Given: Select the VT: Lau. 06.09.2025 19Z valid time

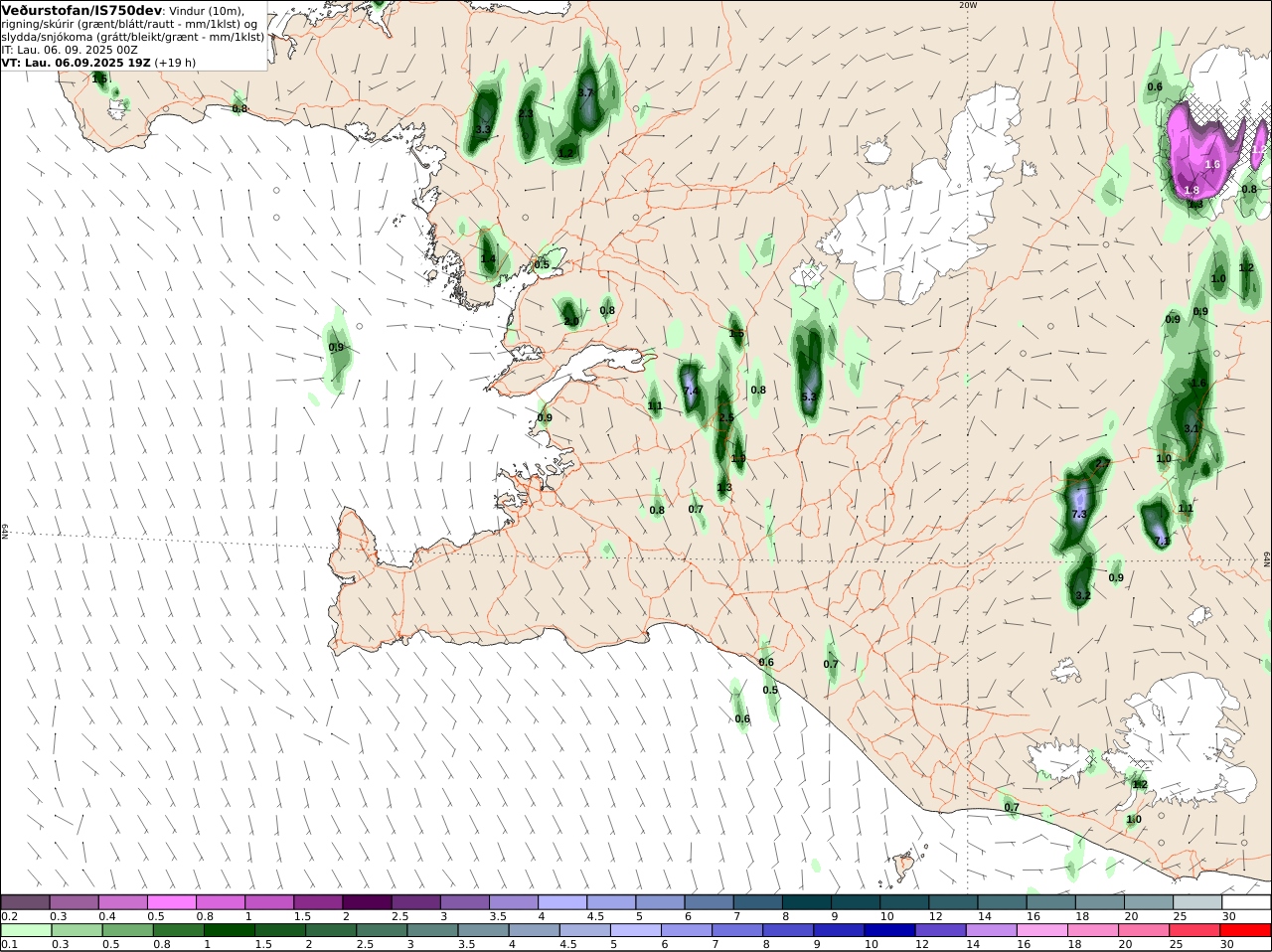Looking at the screenshot, I should pyautogui.click(x=76, y=63).
